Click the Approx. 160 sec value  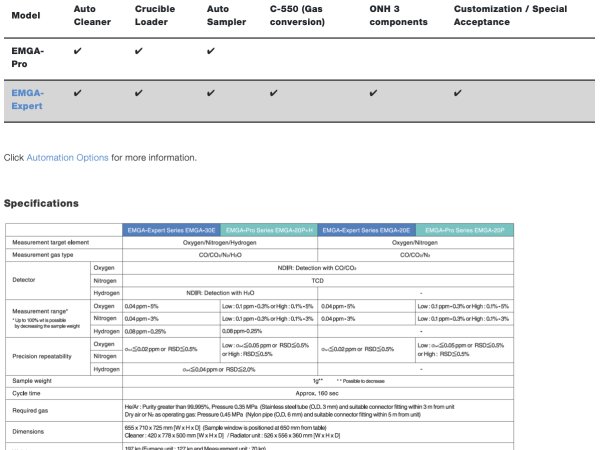click(x=317, y=393)
